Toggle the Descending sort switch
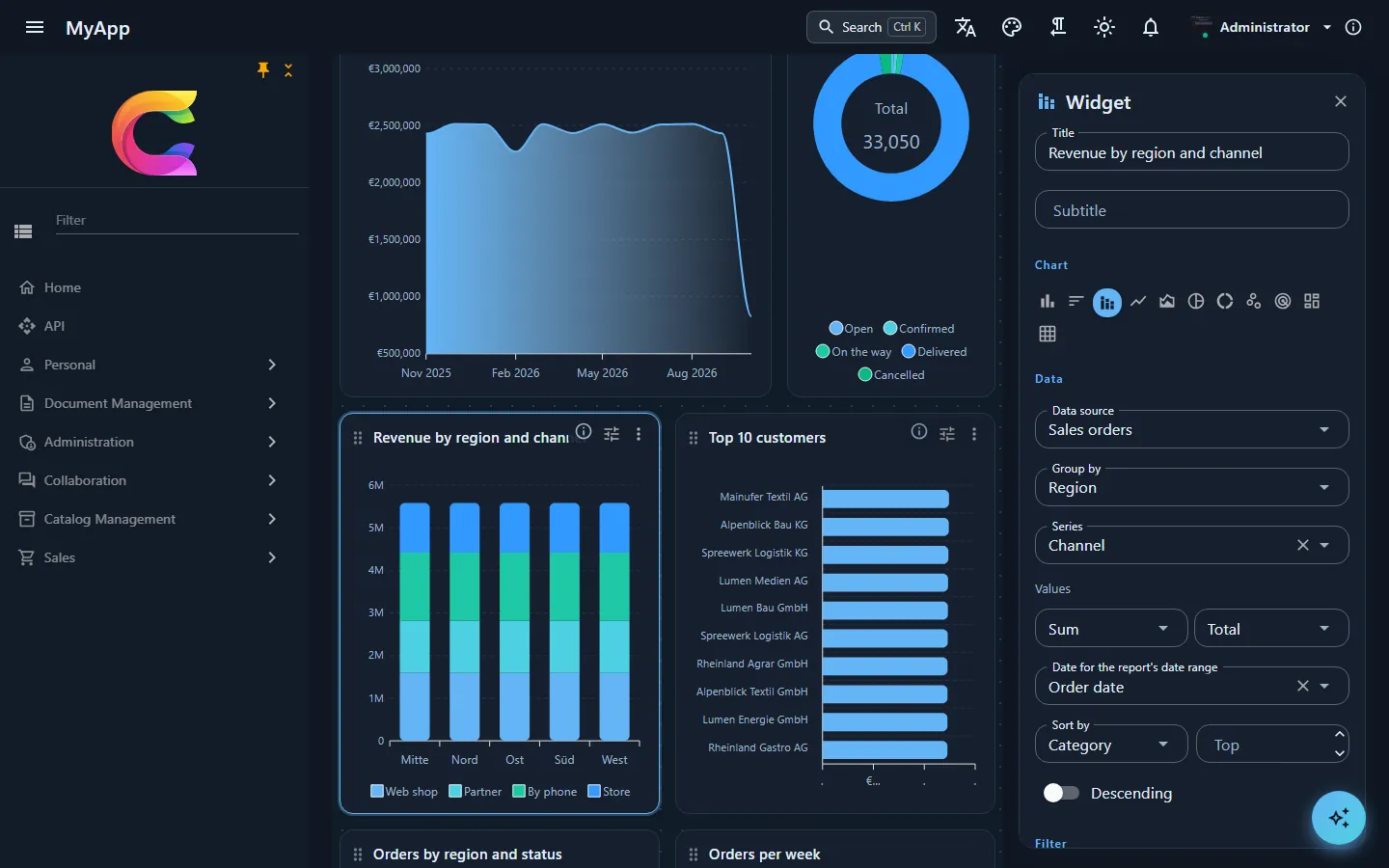The width and height of the screenshot is (1389, 868). tap(1061, 793)
